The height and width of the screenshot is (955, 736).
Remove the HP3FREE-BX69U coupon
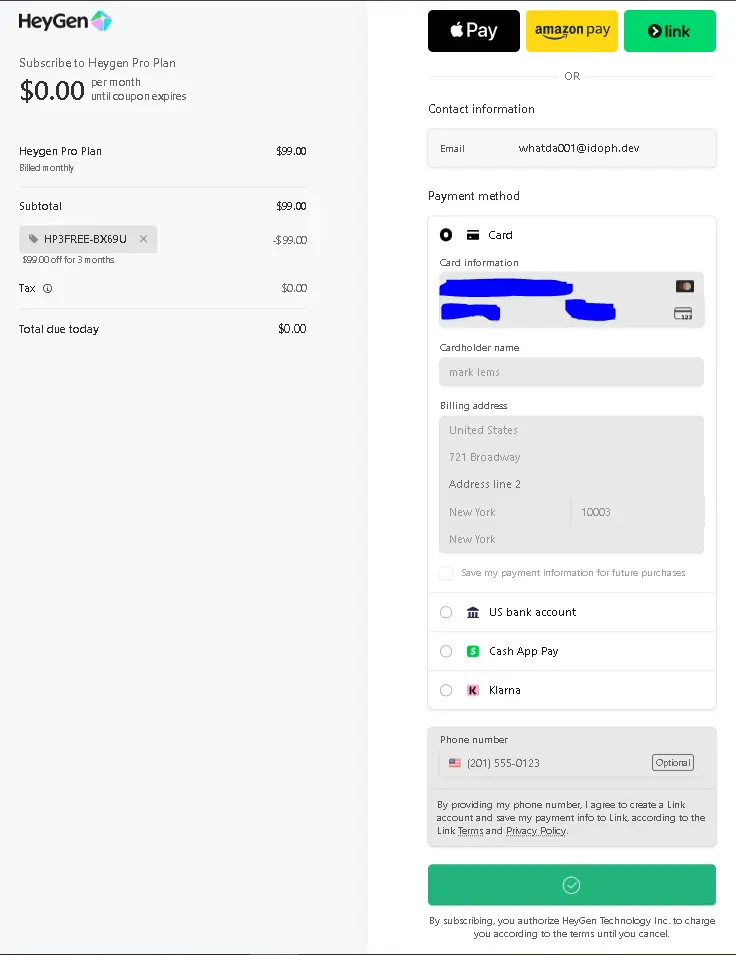click(x=143, y=239)
